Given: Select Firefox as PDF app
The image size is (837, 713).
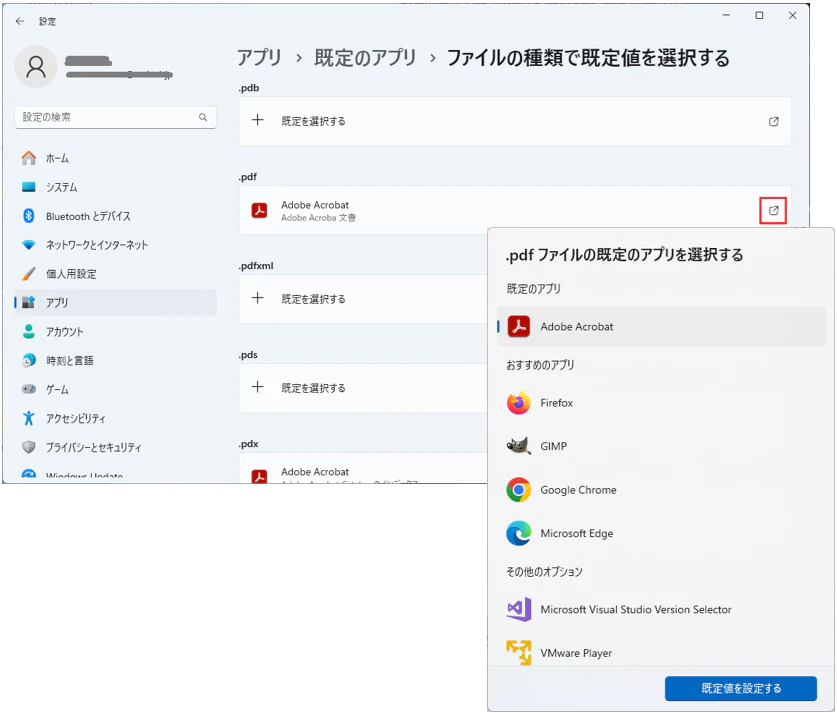Looking at the screenshot, I should [x=661, y=403].
